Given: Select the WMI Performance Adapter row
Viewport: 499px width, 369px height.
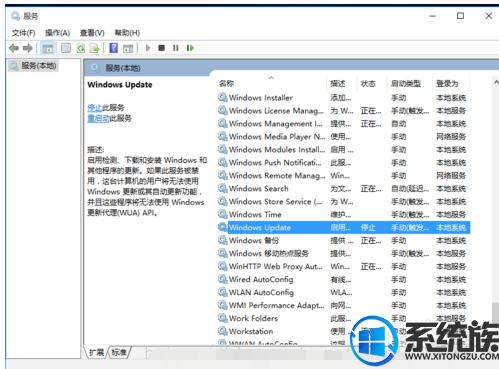Looking at the screenshot, I should point(343,306).
